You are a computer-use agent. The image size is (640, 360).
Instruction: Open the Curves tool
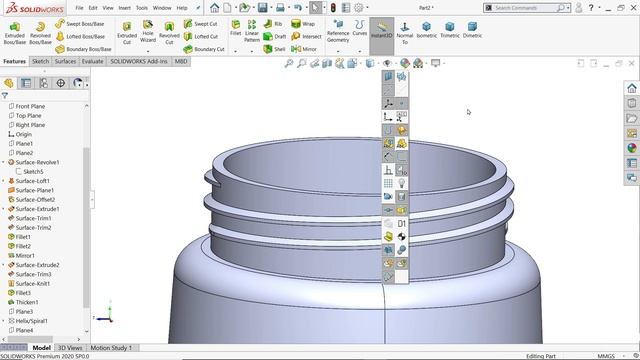point(360,28)
